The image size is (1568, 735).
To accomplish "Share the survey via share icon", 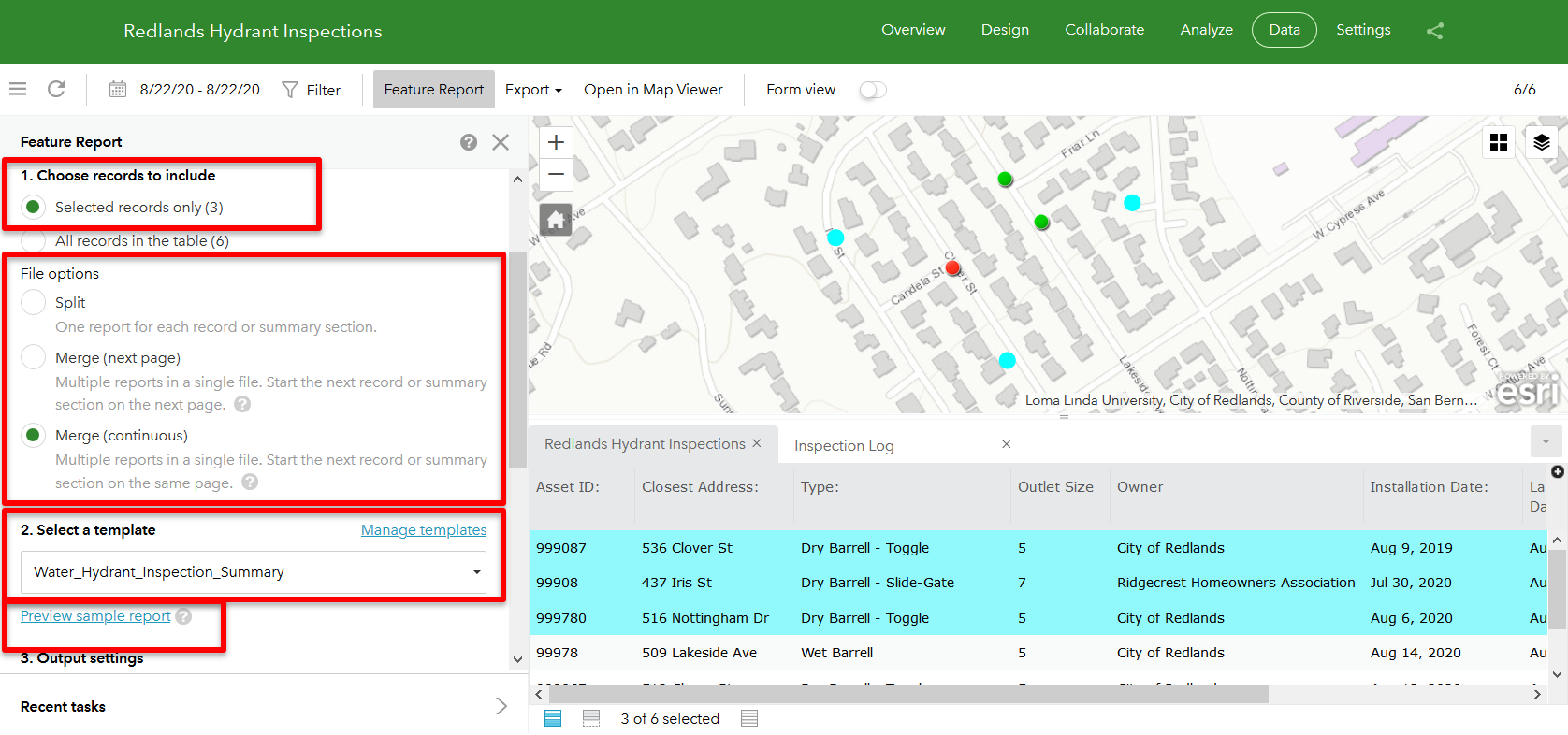I will pos(1435,31).
